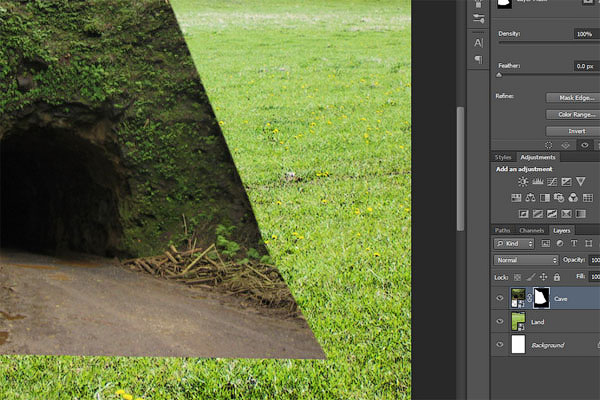Add a Levels adjustment layer
This screenshot has width=600, height=400.
tap(538, 182)
